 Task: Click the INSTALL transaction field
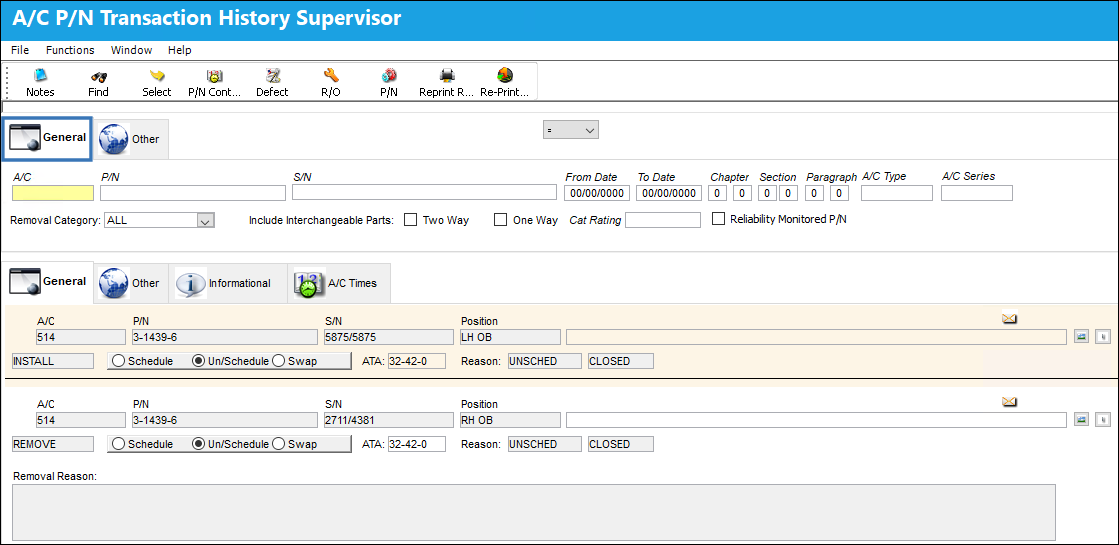pyautogui.click(x=53, y=361)
